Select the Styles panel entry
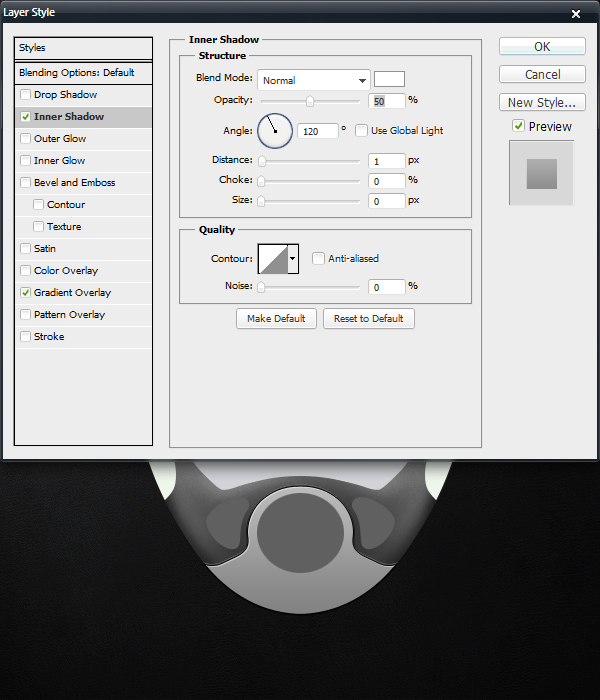The width and height of the screenshot is (600, 700). (83, 48)
